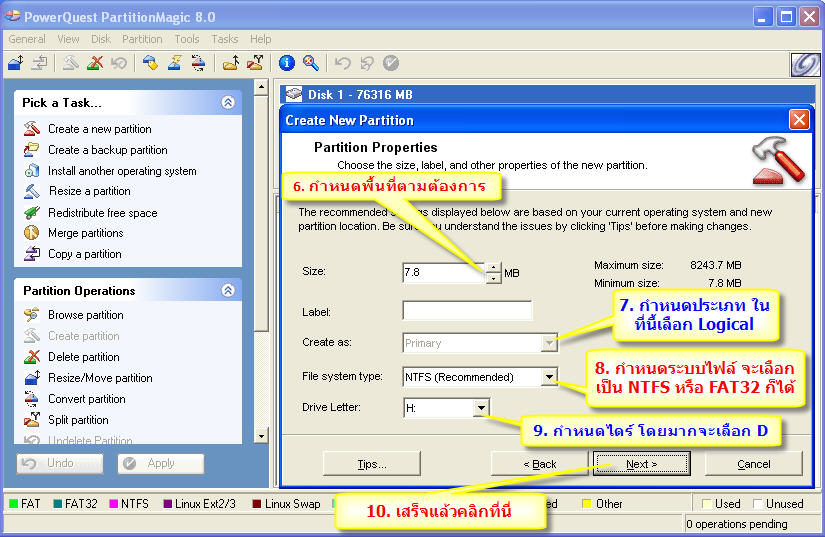Click the greyed Undo arrow in toolbar
The image size is (825, 537).
coord(343,63)
